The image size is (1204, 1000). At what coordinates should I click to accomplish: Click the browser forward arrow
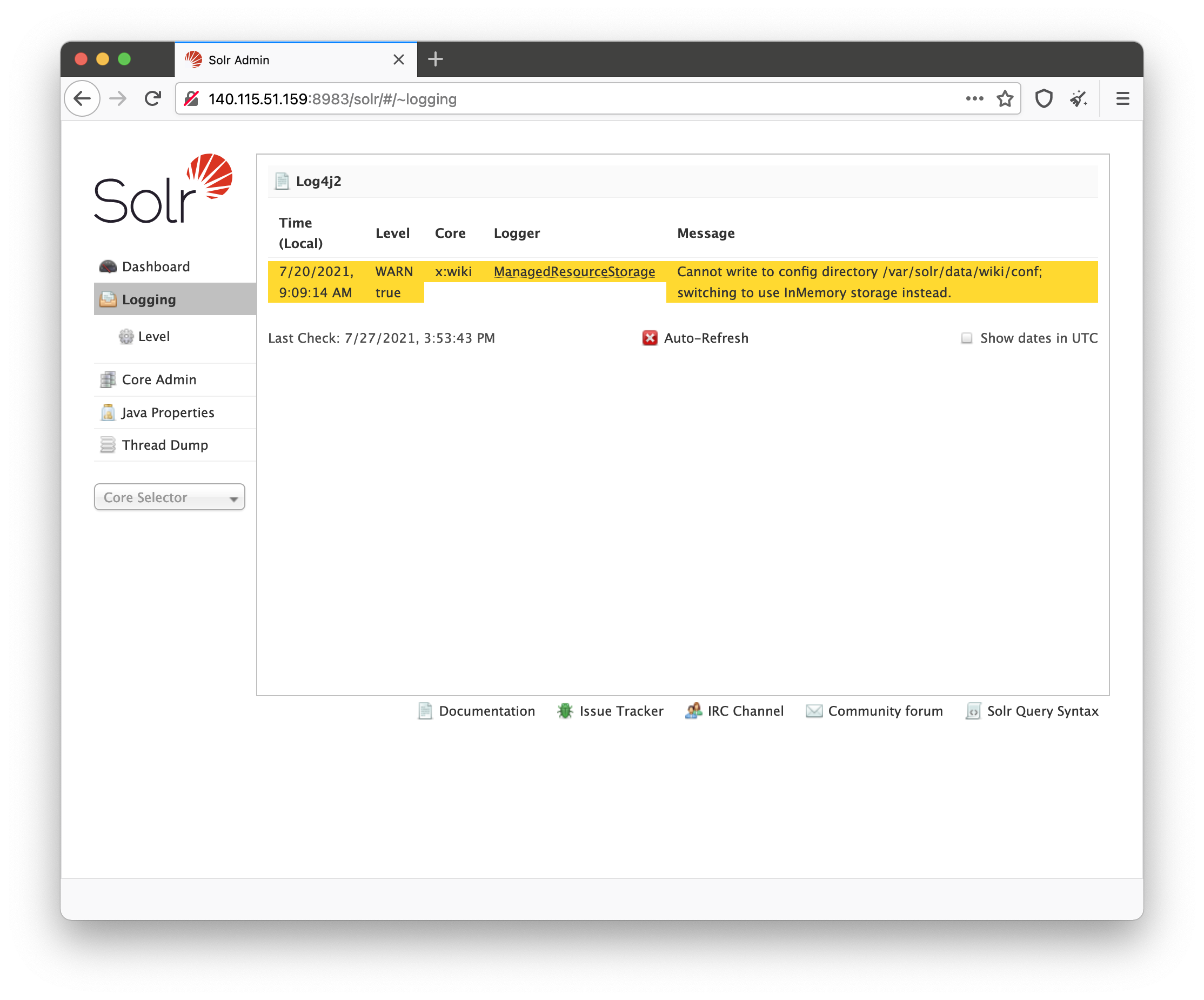[118, 98]
